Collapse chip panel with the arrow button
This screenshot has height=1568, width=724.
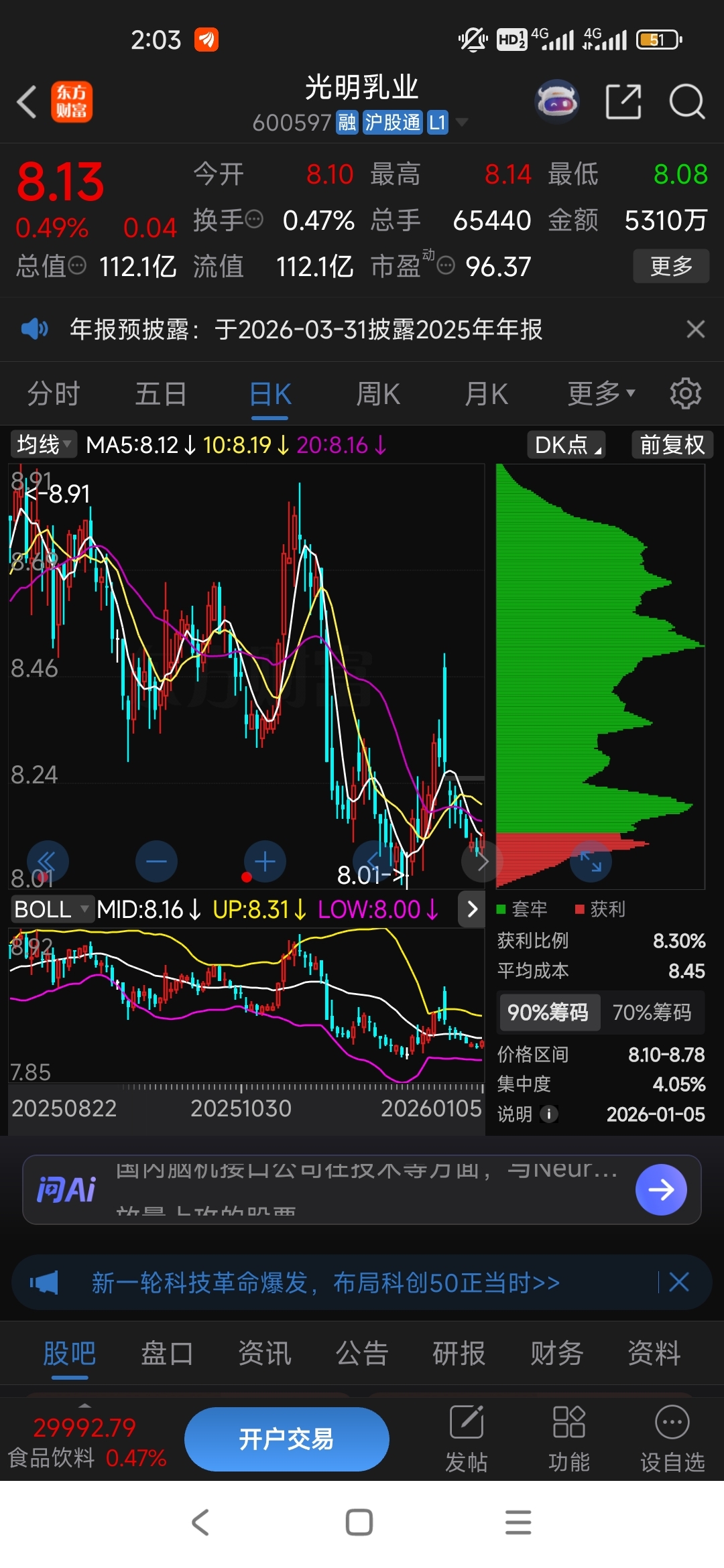[472, 909]
